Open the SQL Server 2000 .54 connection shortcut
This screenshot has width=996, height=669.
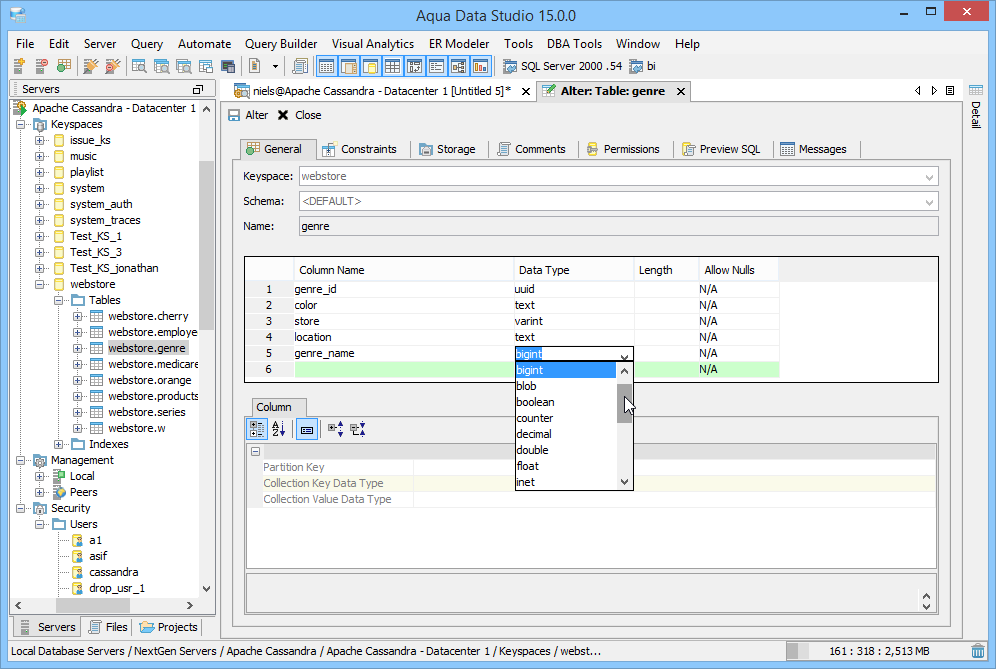[x=563, y=66]
